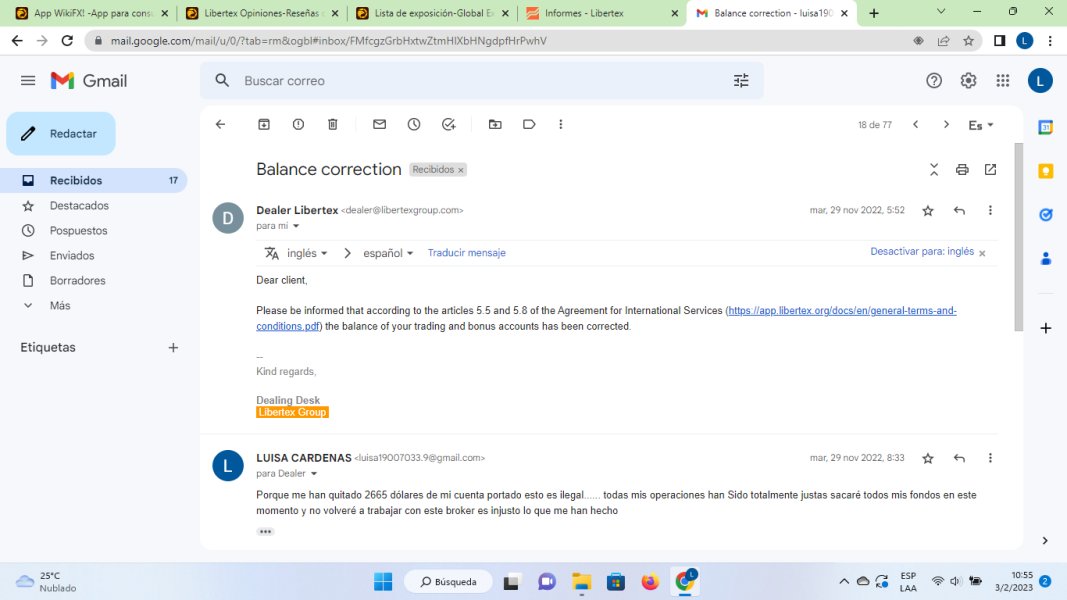Open Gmail help question mark icon

pyautogui.click(x=934, y=80)
